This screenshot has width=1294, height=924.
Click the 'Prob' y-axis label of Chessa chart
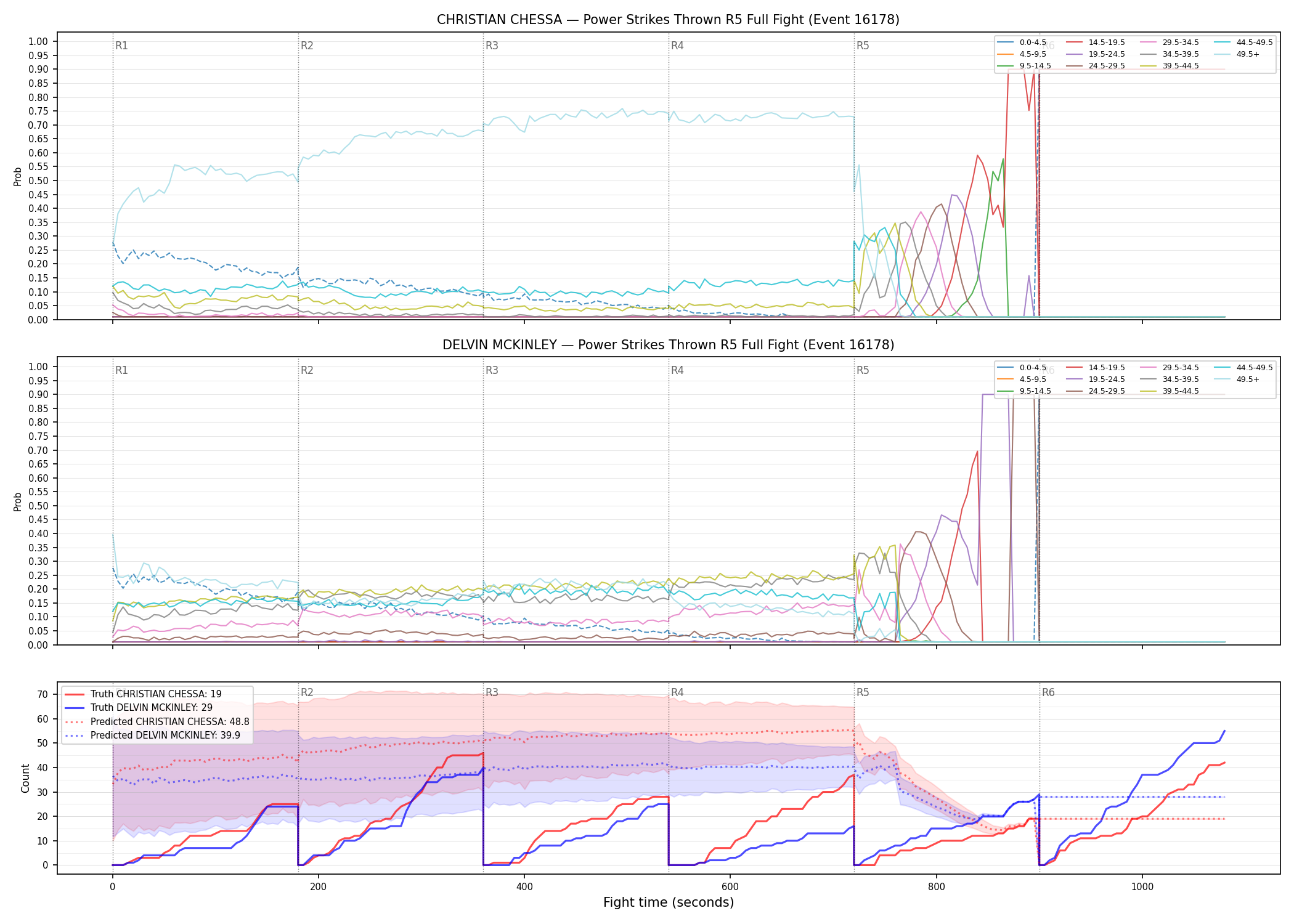pos(18,176)
